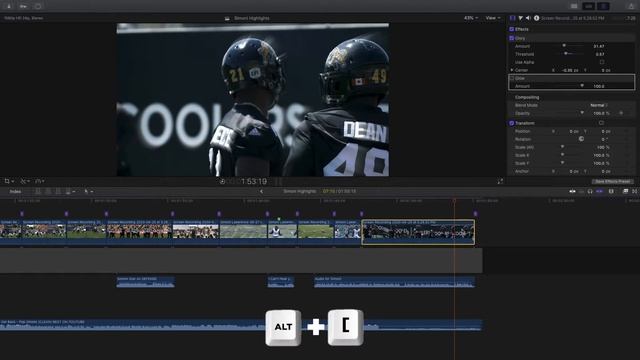
Task: Open the Blend Mode Normal dropdown
Action: click(x=599, y=105)
